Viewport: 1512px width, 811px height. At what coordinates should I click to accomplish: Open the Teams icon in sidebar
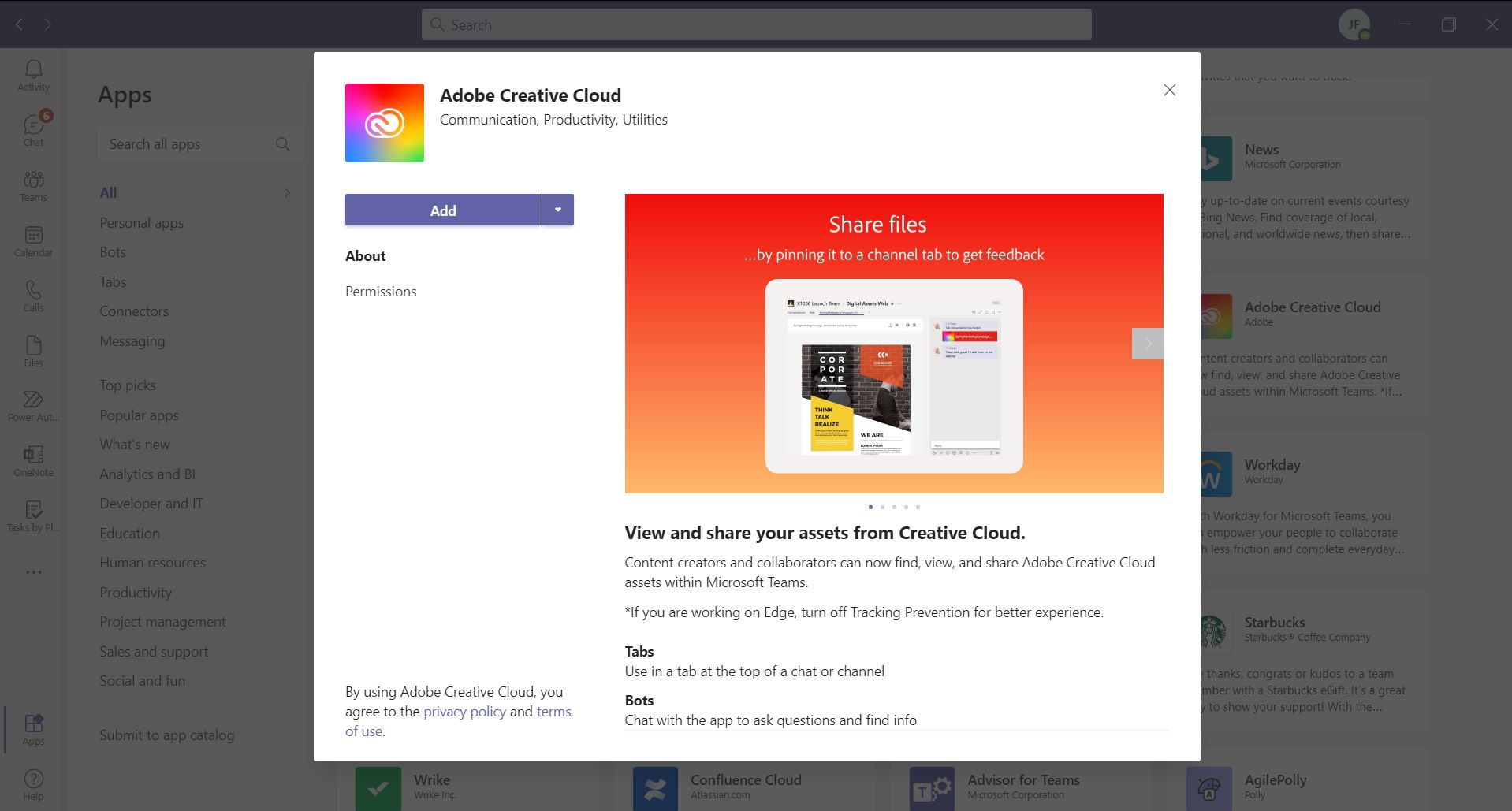33,186
